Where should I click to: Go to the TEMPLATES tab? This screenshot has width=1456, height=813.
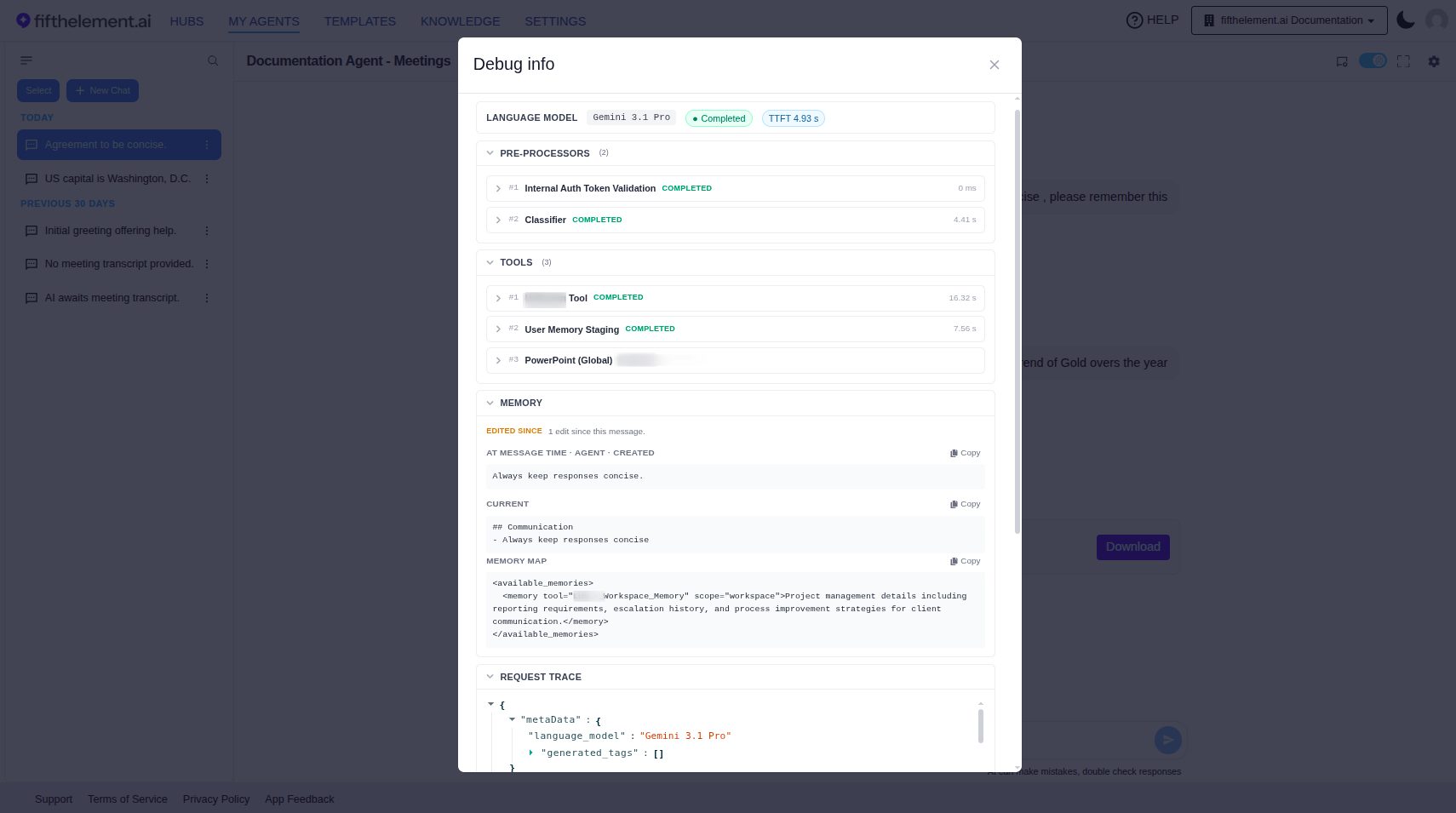360,21
